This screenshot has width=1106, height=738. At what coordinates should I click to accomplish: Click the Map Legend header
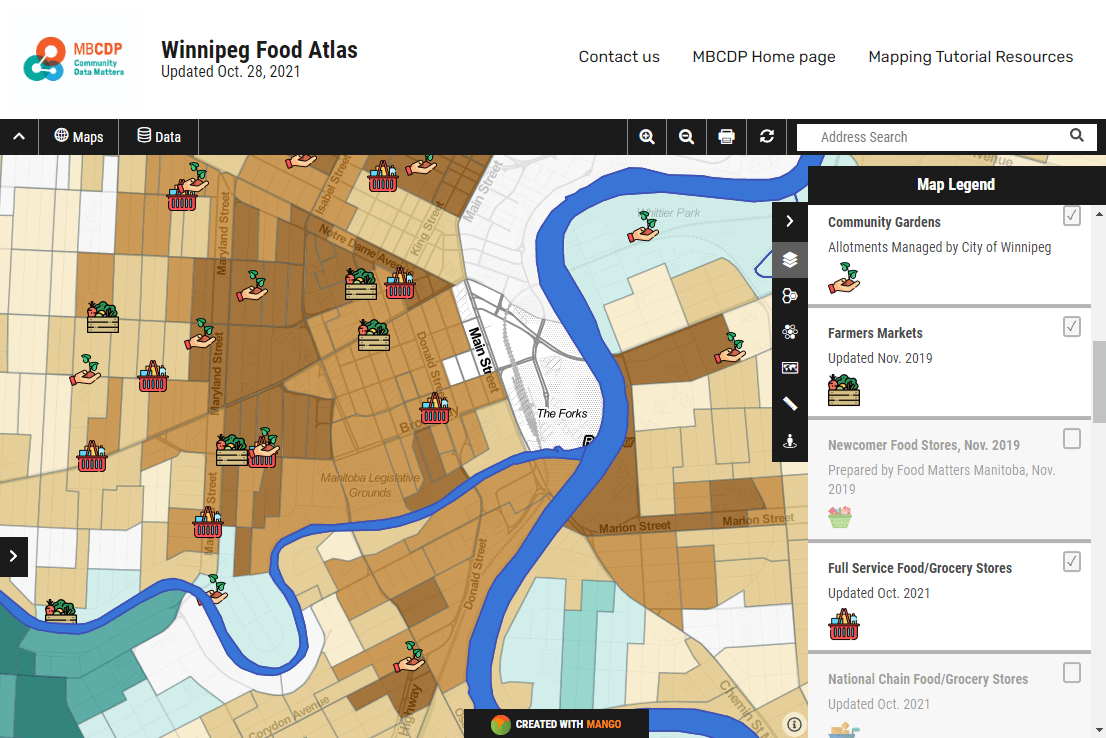[x=956, y=185]
